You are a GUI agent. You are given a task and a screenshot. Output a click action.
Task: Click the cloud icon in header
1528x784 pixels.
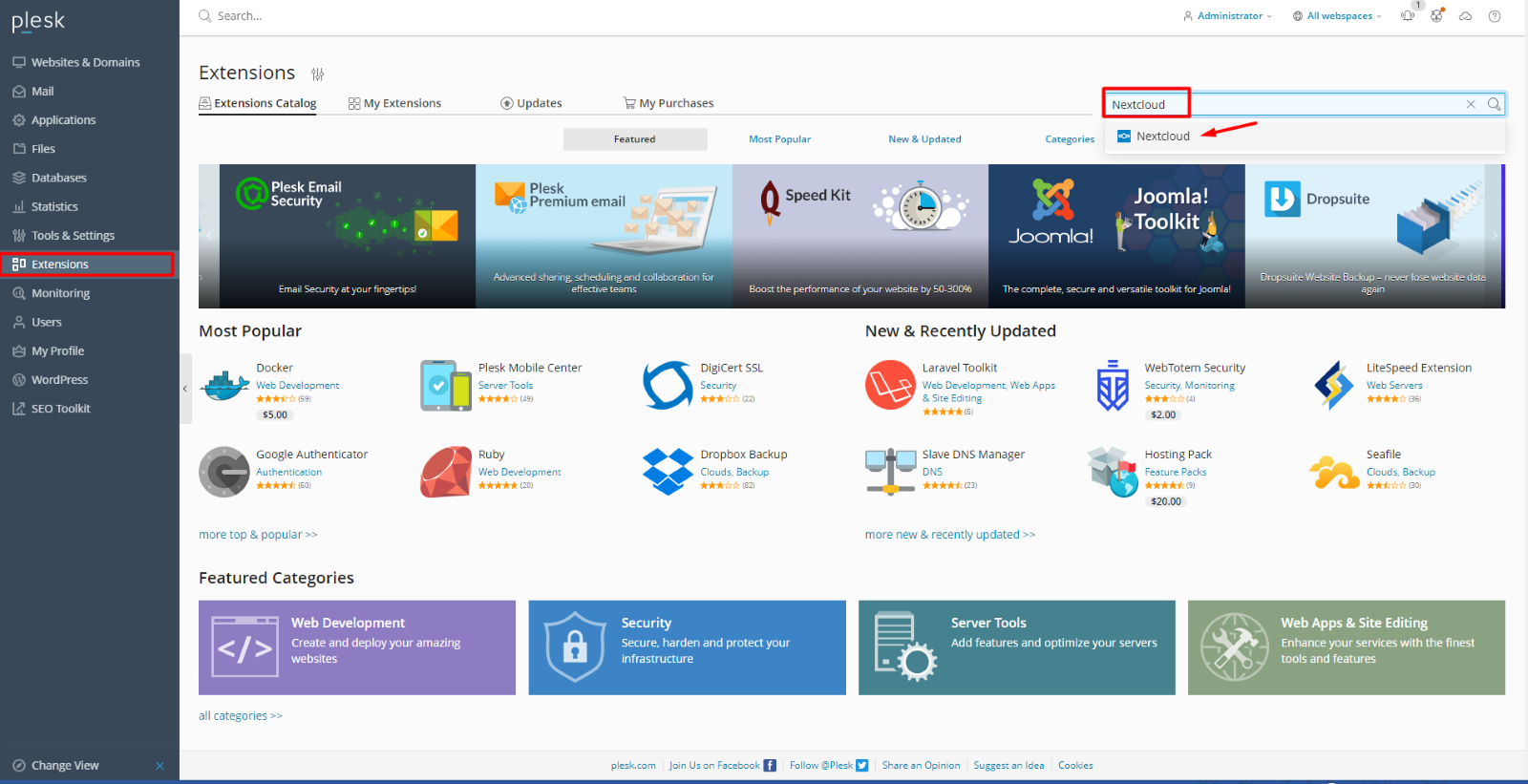point(1465,16)
